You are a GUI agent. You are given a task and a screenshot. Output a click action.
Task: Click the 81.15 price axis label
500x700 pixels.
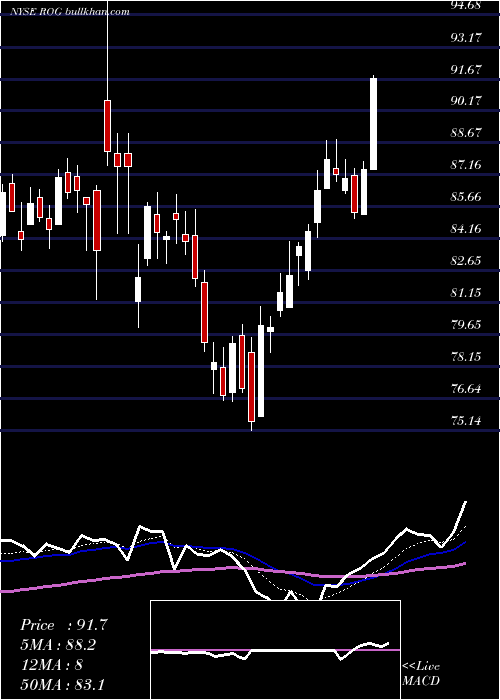pos(467,293)
